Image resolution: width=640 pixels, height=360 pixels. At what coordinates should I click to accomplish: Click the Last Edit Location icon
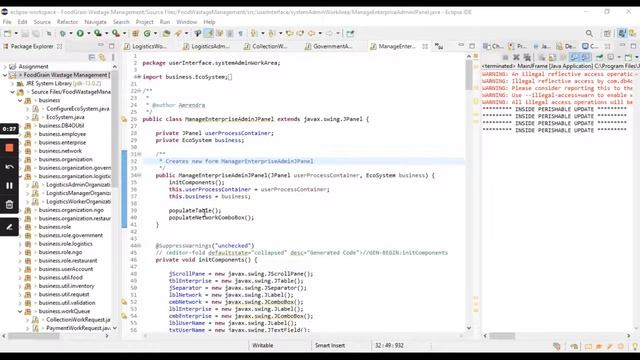(x=289, y=33)
